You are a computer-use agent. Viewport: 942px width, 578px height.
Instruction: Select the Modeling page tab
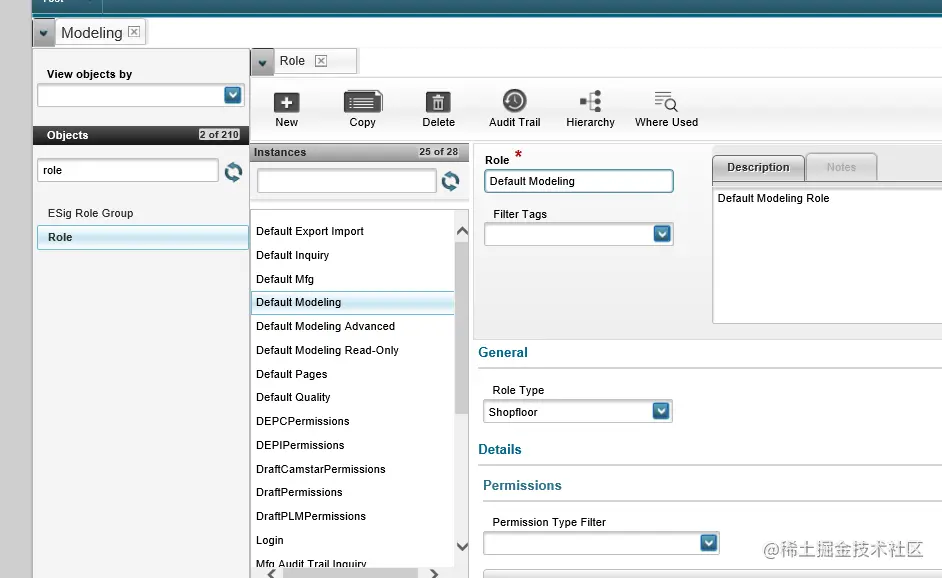coord(92,32)
